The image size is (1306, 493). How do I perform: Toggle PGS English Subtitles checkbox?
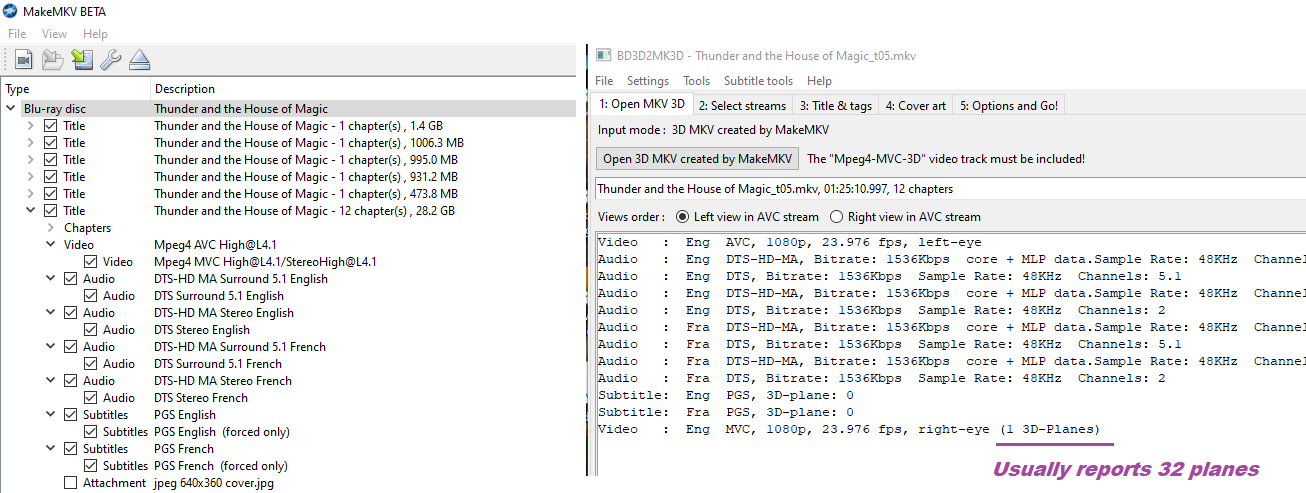tap(70, 415)
